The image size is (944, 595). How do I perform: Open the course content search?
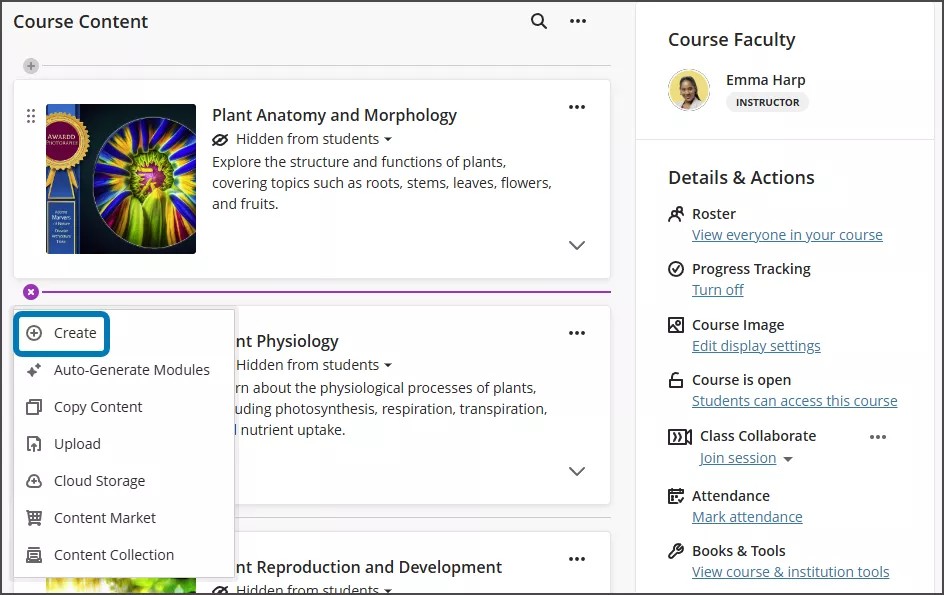click(x=538, y=20)
